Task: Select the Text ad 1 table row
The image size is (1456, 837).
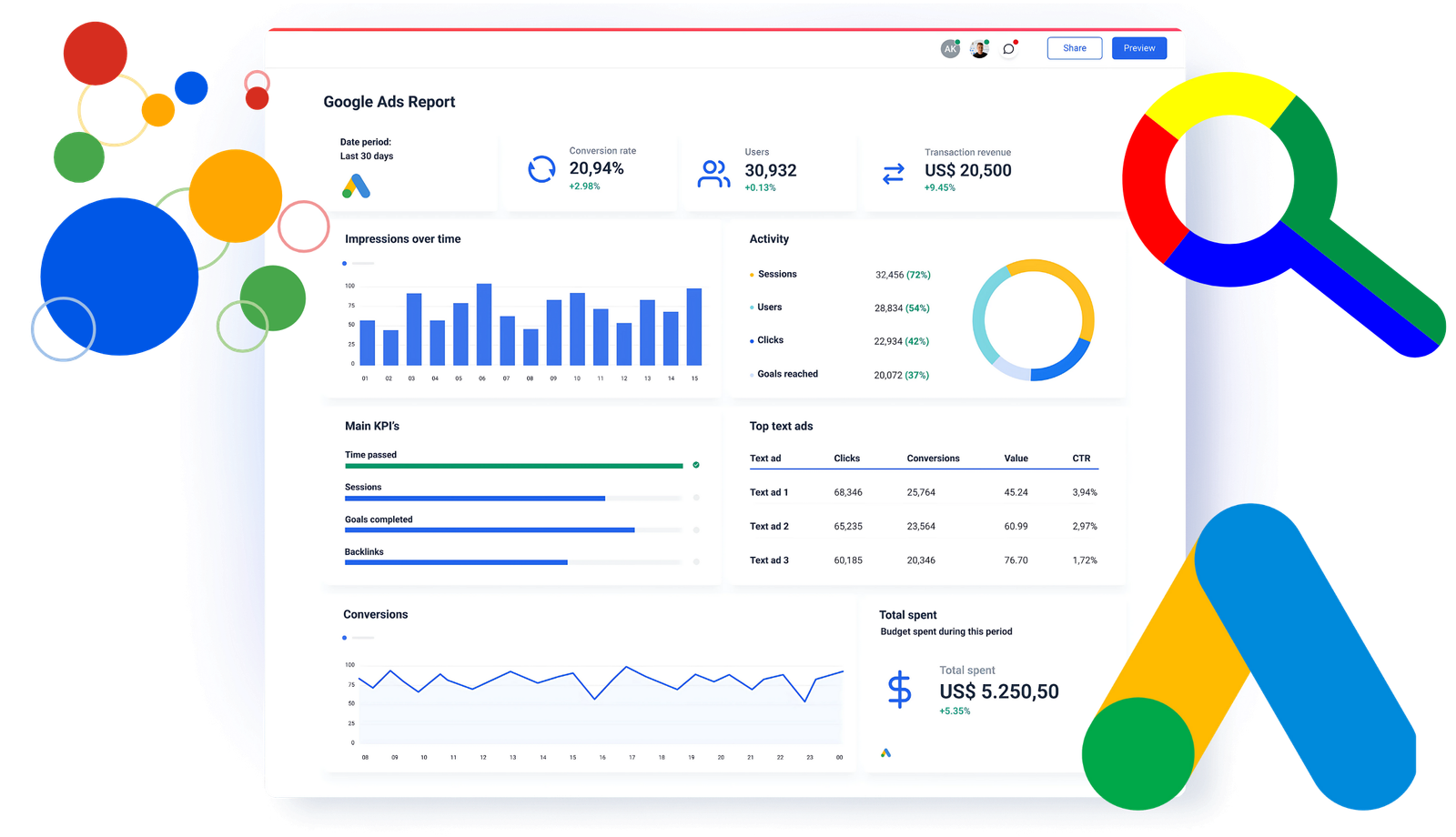Action: (923, 492)
